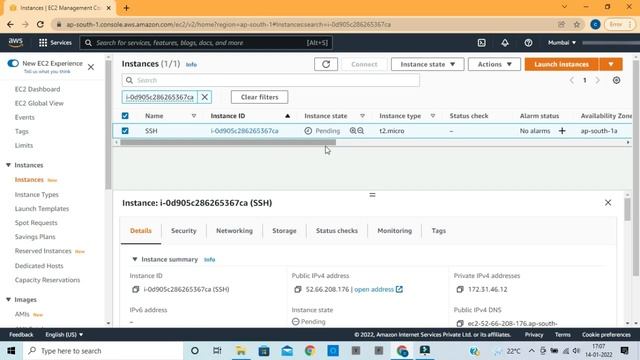The width and height of the screenshot is (640, 360).
Task: Open Launch instances split arrow
Action: click(611, 64)
